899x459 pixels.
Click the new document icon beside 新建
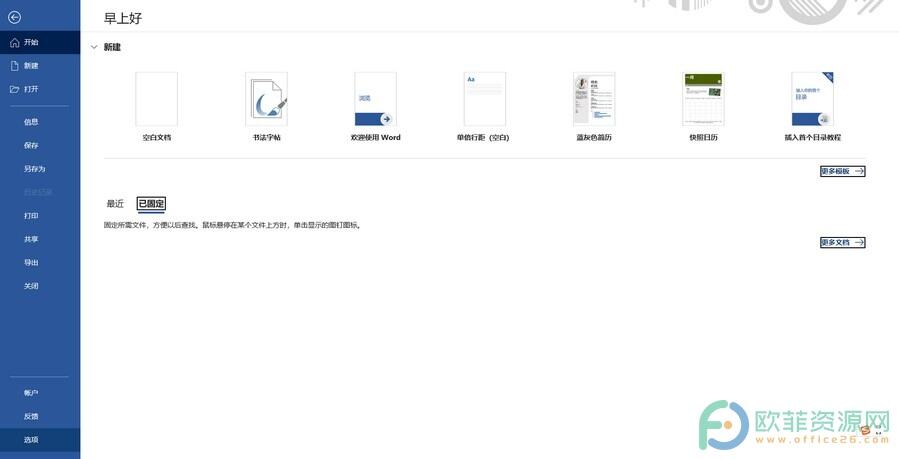[x=15, y=66]
